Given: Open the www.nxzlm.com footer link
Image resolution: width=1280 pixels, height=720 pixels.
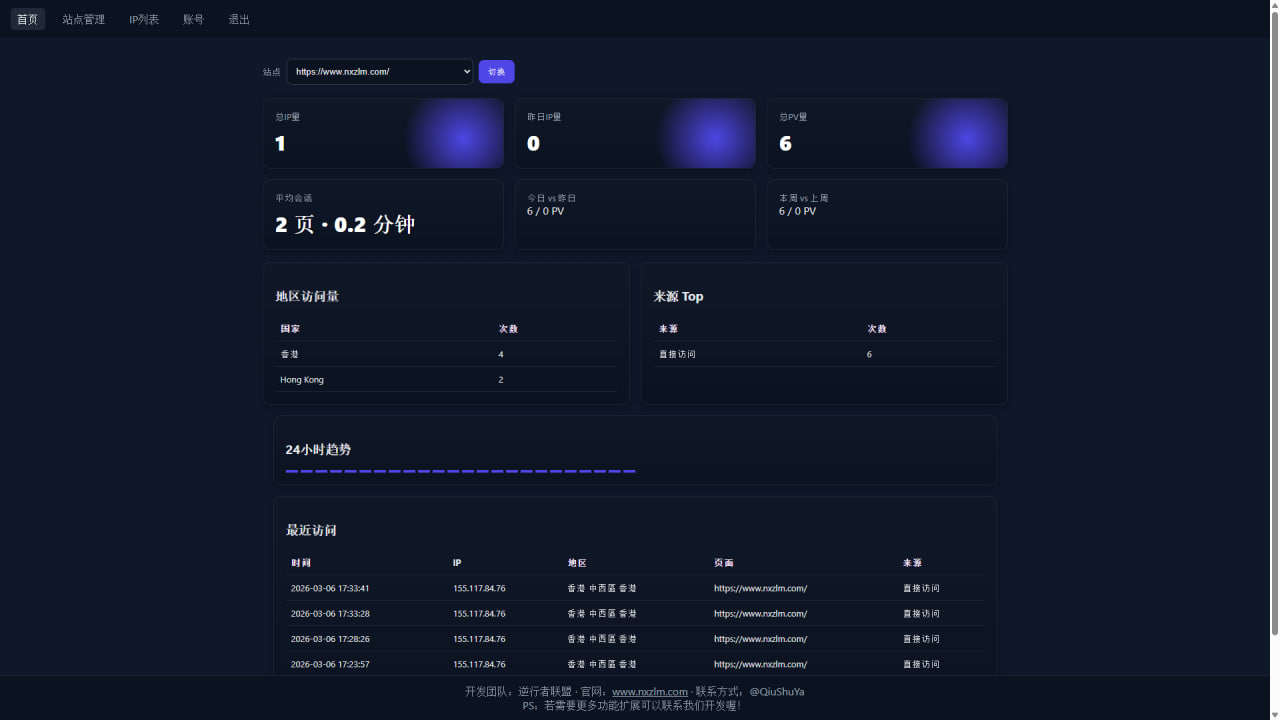Looking at the screenshot, I should pos(650,691).
